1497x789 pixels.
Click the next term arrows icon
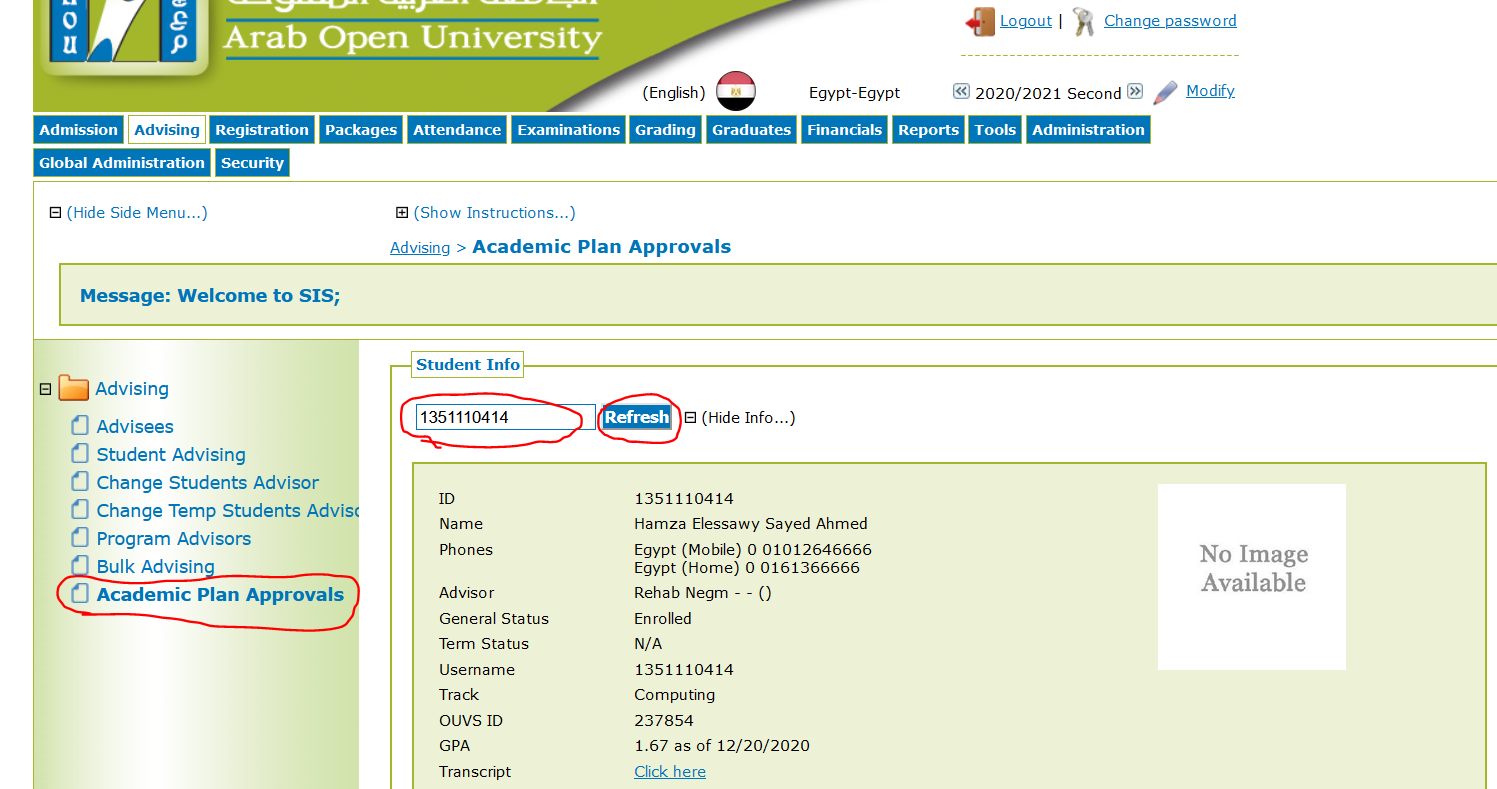pos(1135,91)
